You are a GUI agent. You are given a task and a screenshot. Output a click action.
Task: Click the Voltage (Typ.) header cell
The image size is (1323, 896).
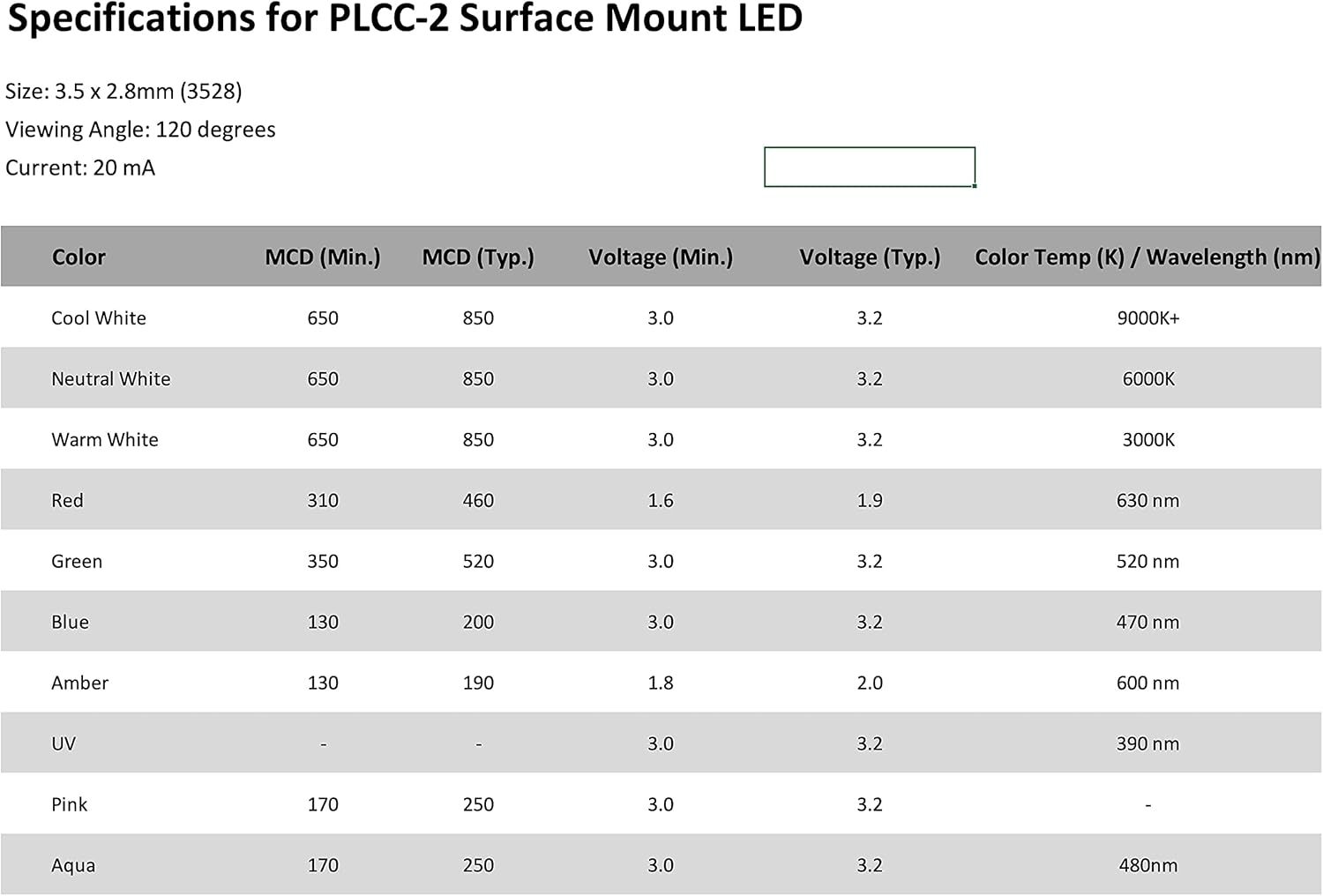coord(870,257)
